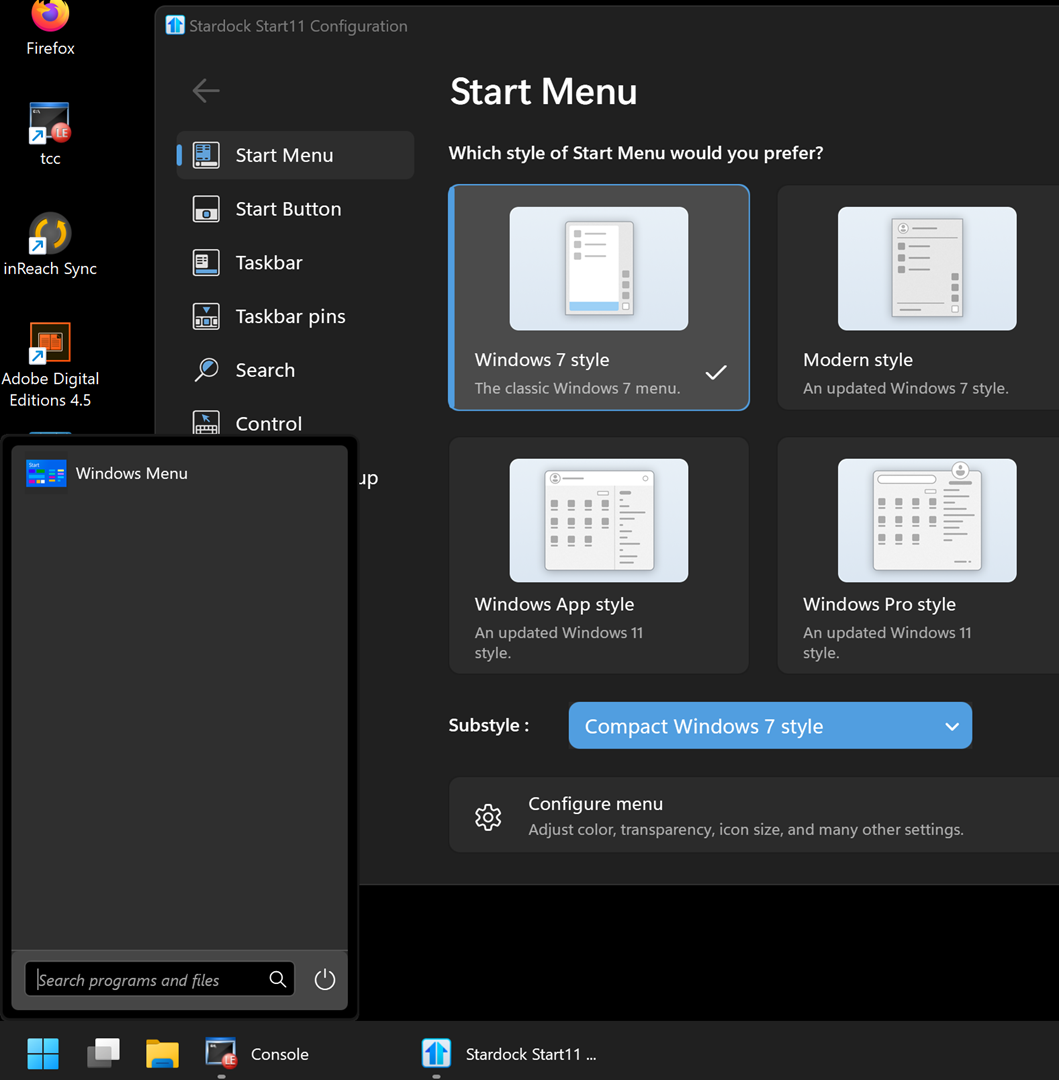The height and width of the screenshot is (1080, 1059).
Task: Select the Search magnifier icon in sidebar
Action: 205,370
